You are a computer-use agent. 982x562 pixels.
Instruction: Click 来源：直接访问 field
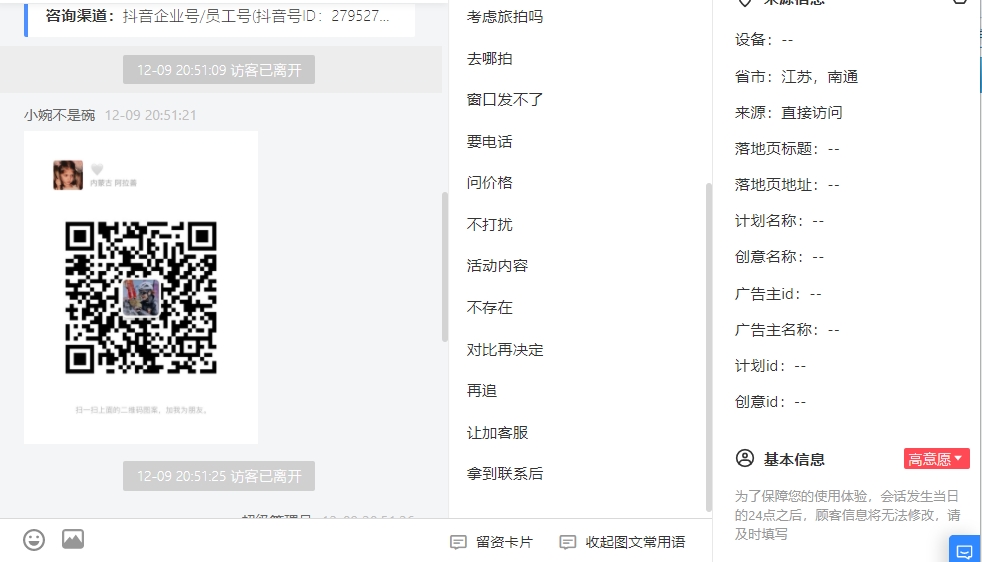point(788,113)
